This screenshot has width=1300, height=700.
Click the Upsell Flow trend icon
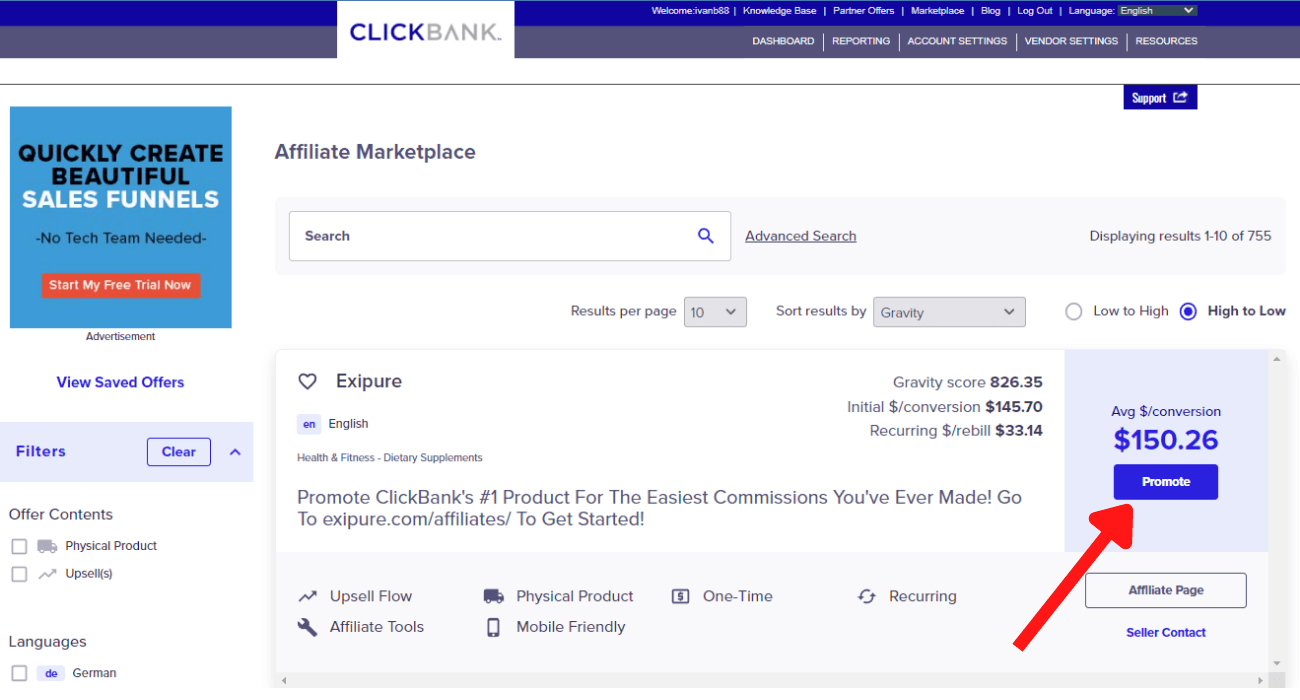[308, 596]
